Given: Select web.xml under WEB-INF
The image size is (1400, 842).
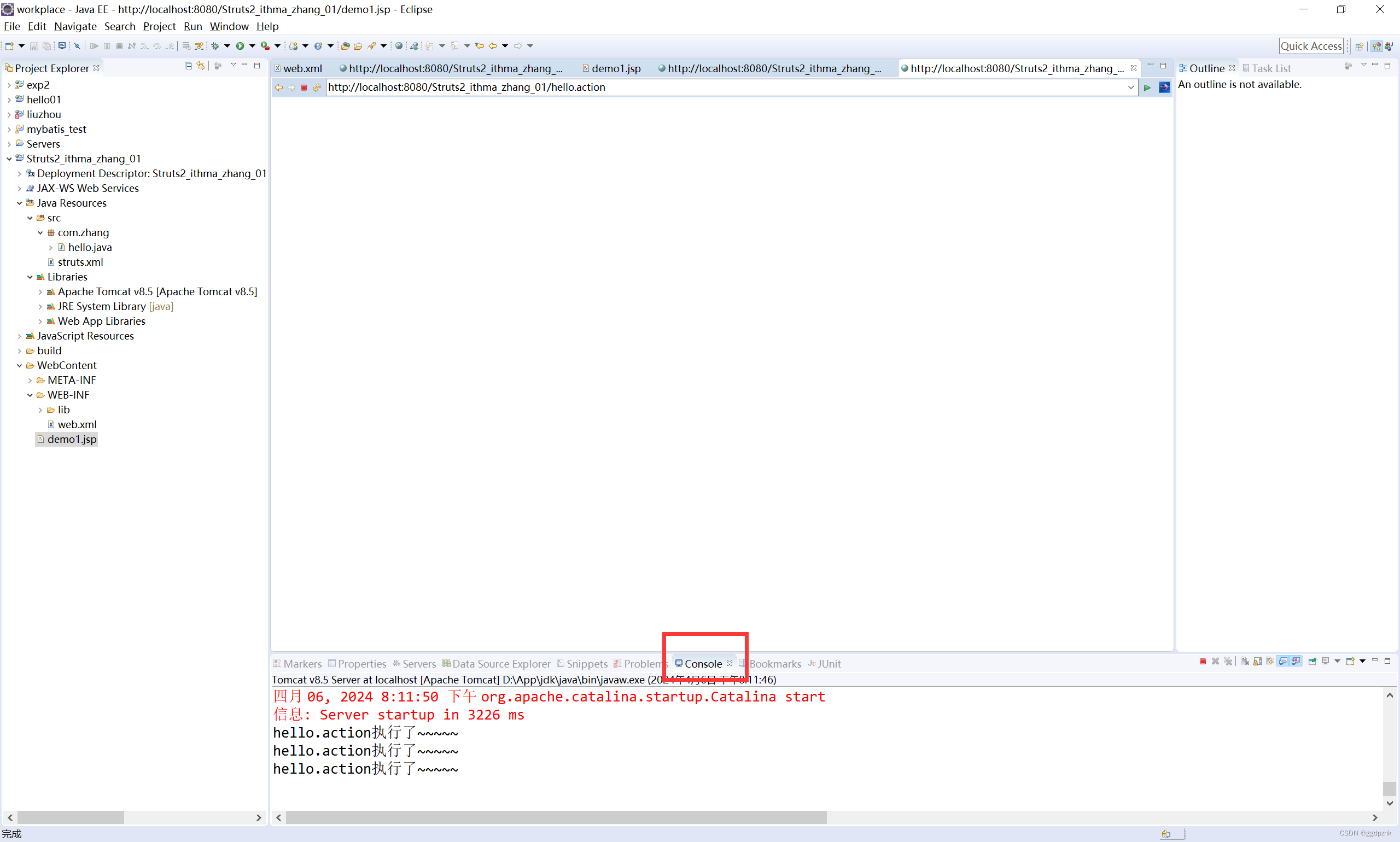Looking at the screenshot, I should click(72, 424).
